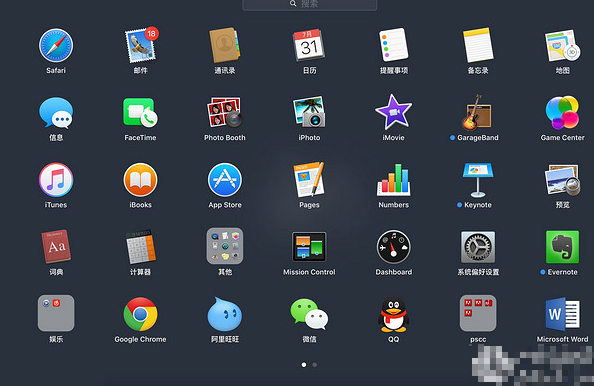The width and height of the screenshot is (594, 386).
Task: Launch Photo Booth app
Action: pyautogui.click(x=225, y=113)
